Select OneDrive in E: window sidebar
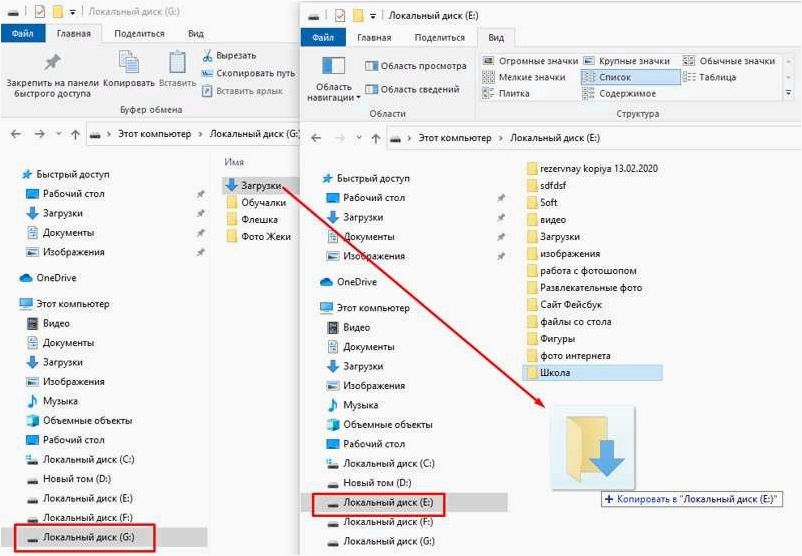Viewport: 802px width, 556px height. [348, 282]
